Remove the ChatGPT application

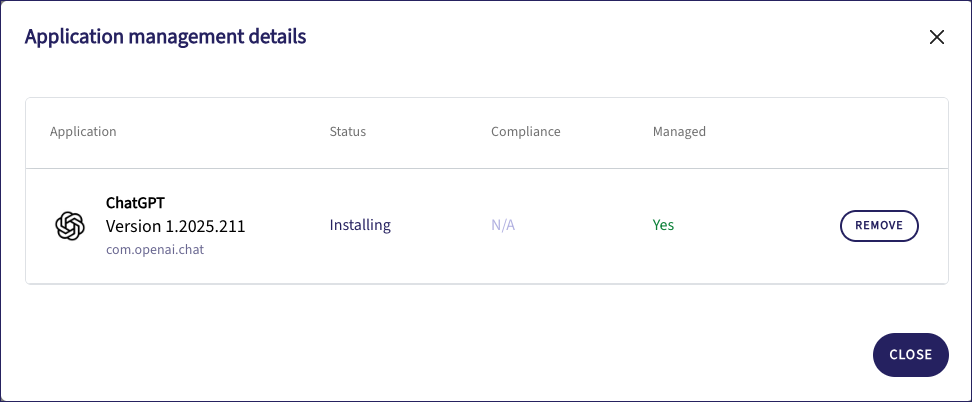[x=879, y=226]
